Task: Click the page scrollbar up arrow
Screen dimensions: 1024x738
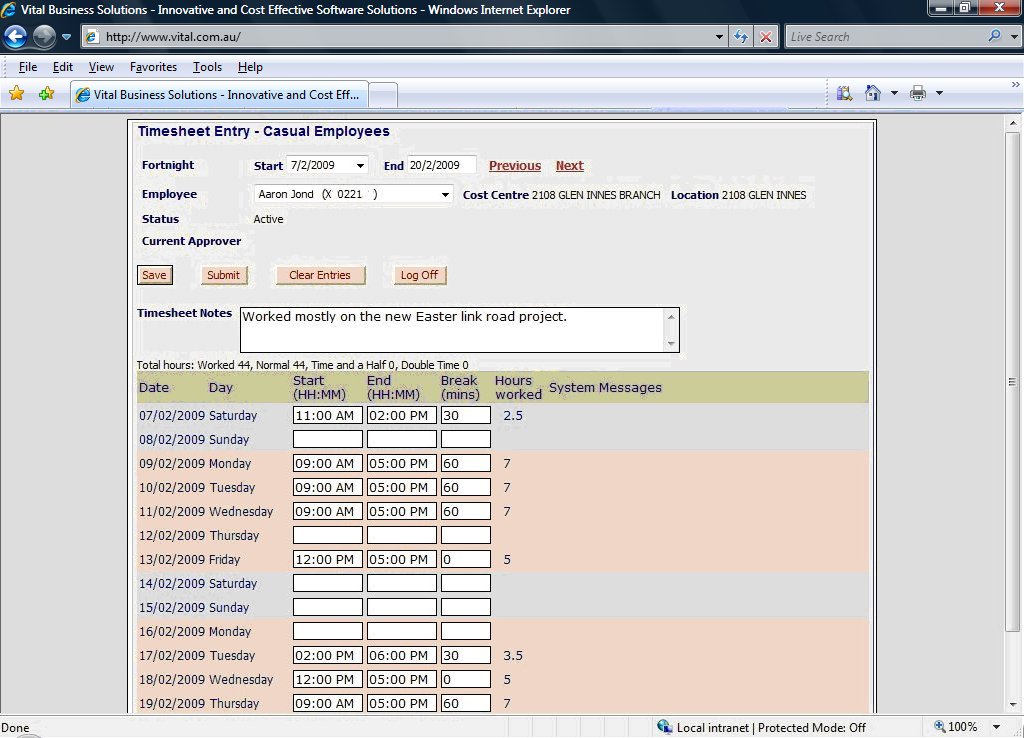Action: pyautogui.click(x=1012, y=123)
